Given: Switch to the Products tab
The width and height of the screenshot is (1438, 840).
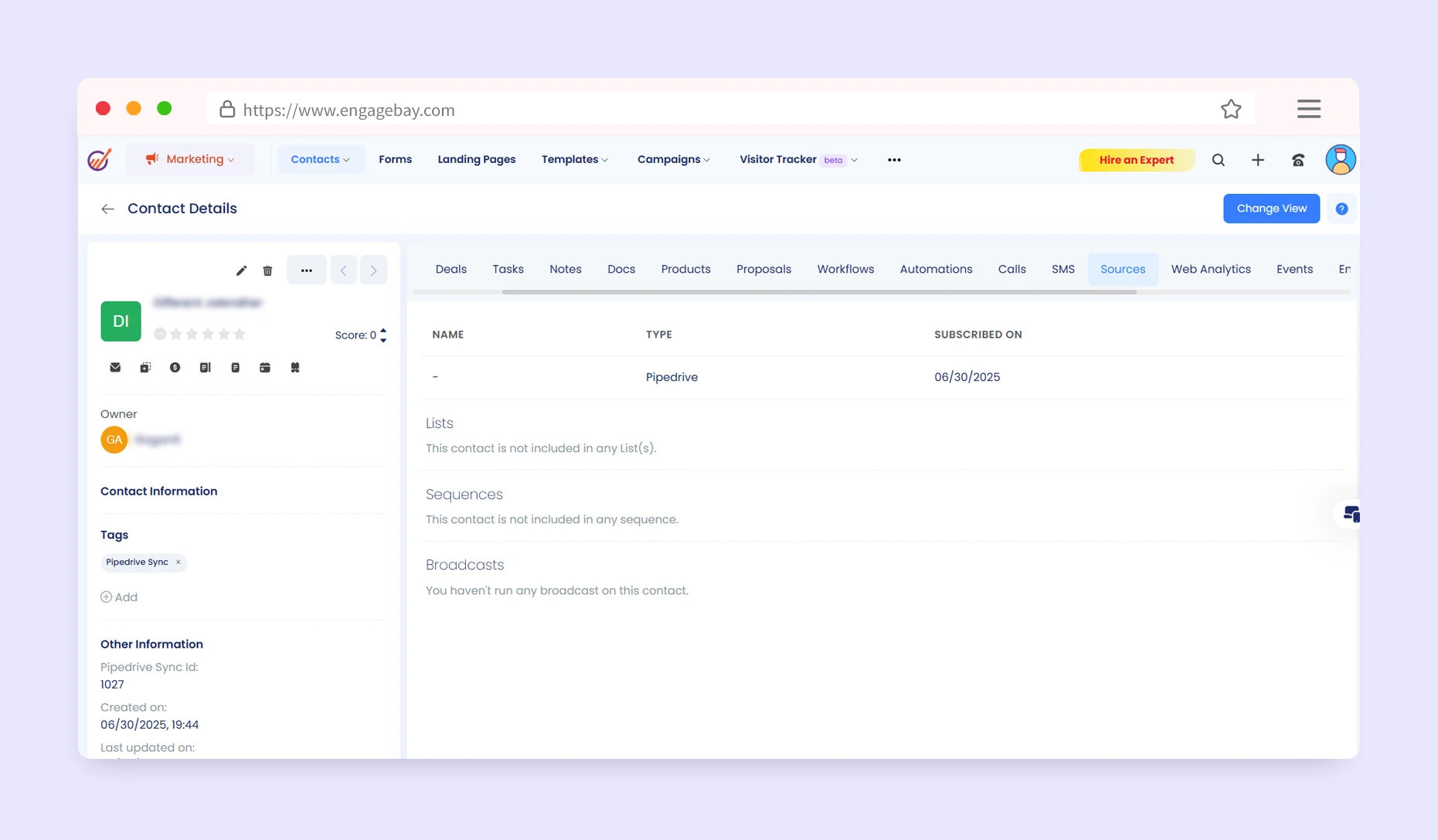Looking at the screenshot, I should 686,269.
